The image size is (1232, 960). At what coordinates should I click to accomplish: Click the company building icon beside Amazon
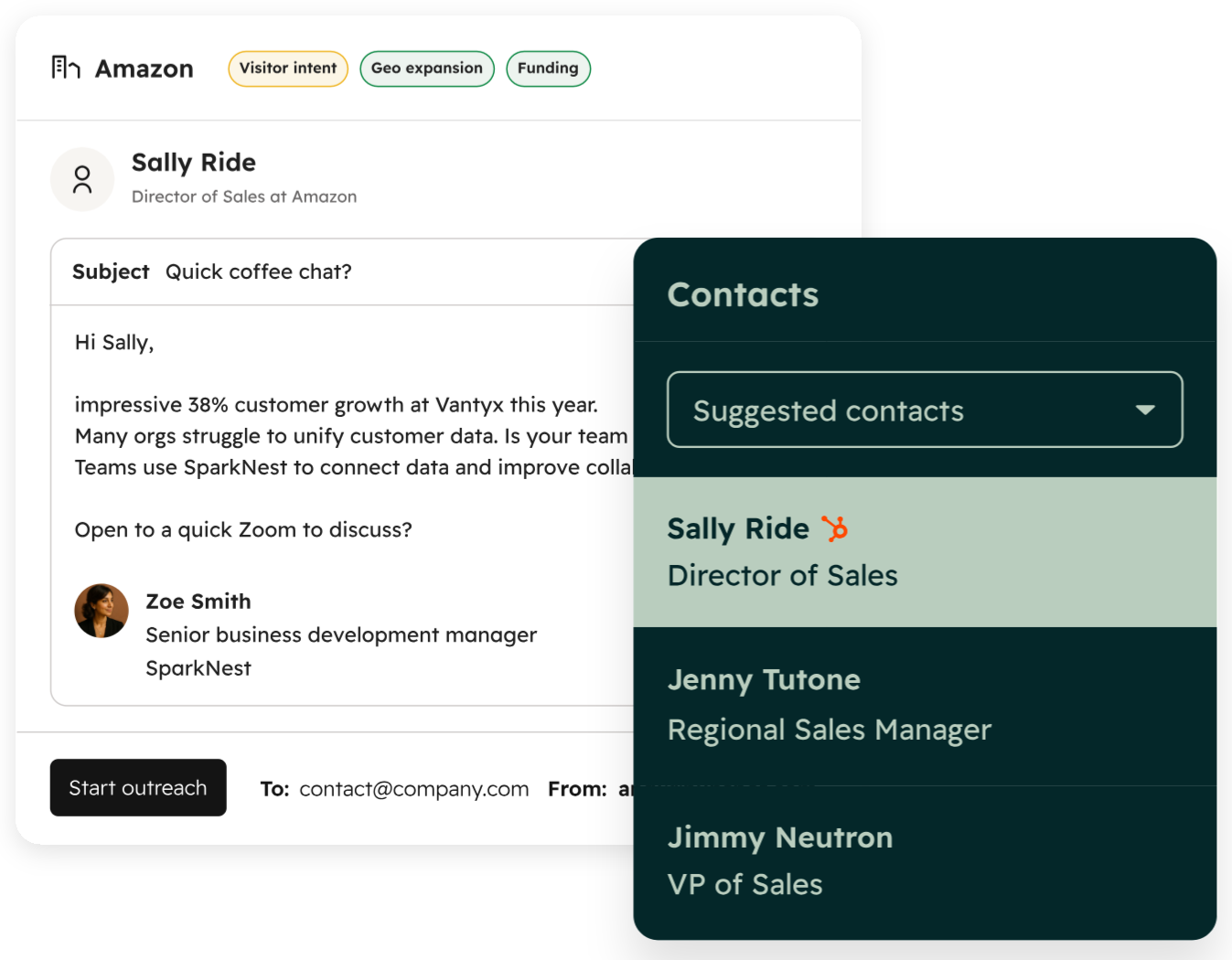[x=66, y=68]
